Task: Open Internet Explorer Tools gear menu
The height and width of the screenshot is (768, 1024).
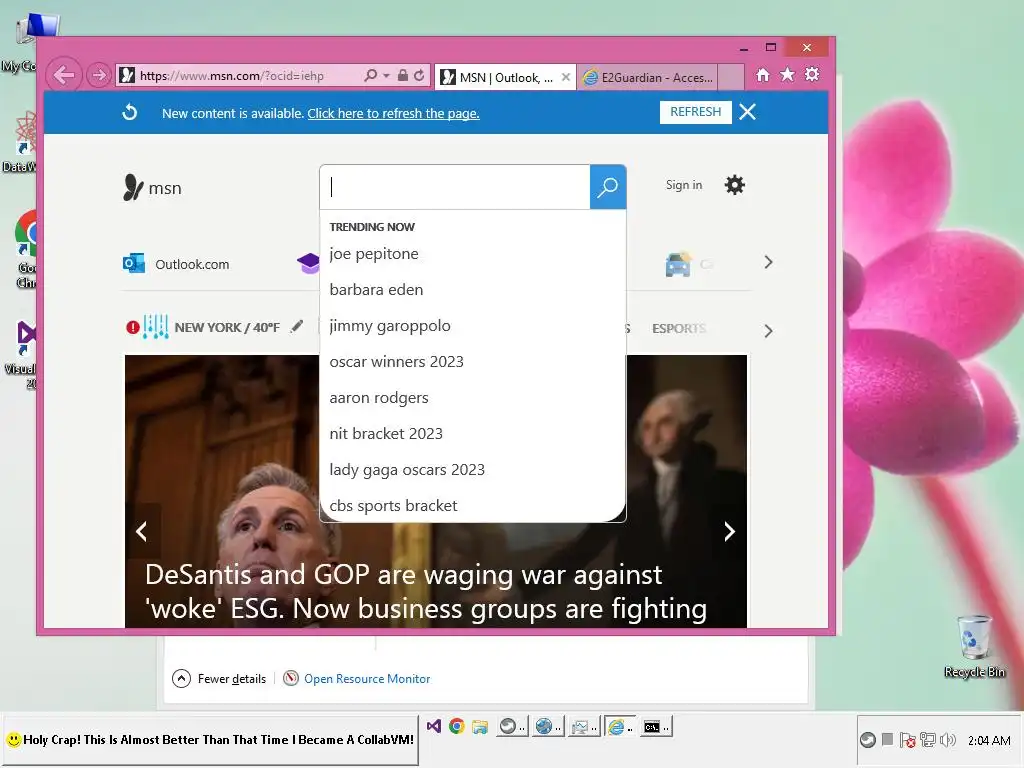Action: point(812,75)
